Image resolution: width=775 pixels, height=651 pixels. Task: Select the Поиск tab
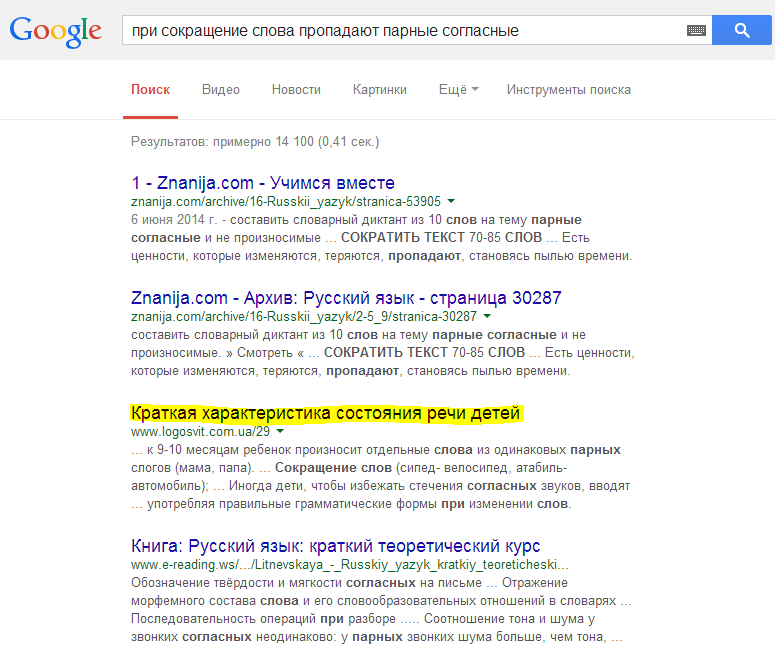(150, 89)
